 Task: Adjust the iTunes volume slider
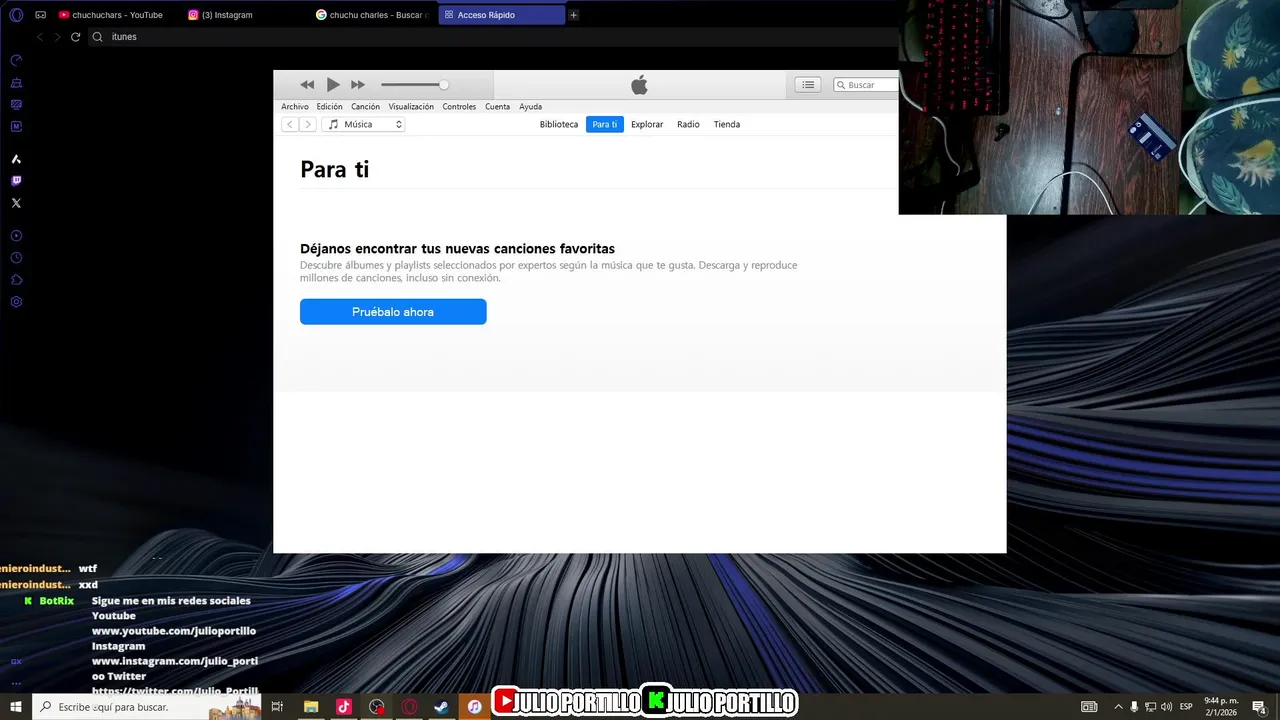coord(415,85)
